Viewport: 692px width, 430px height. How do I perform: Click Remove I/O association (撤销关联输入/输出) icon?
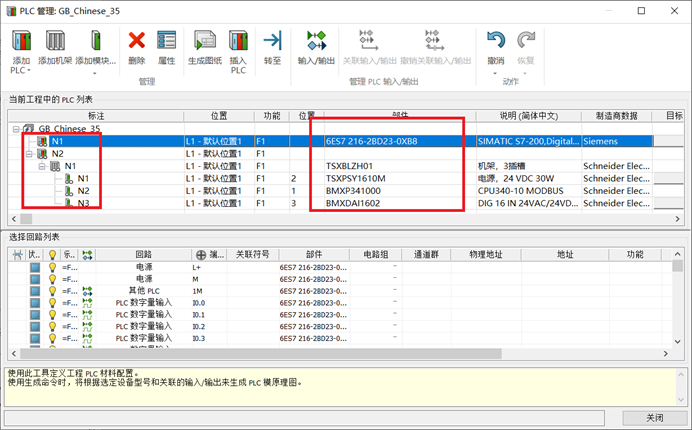point(434,41)
